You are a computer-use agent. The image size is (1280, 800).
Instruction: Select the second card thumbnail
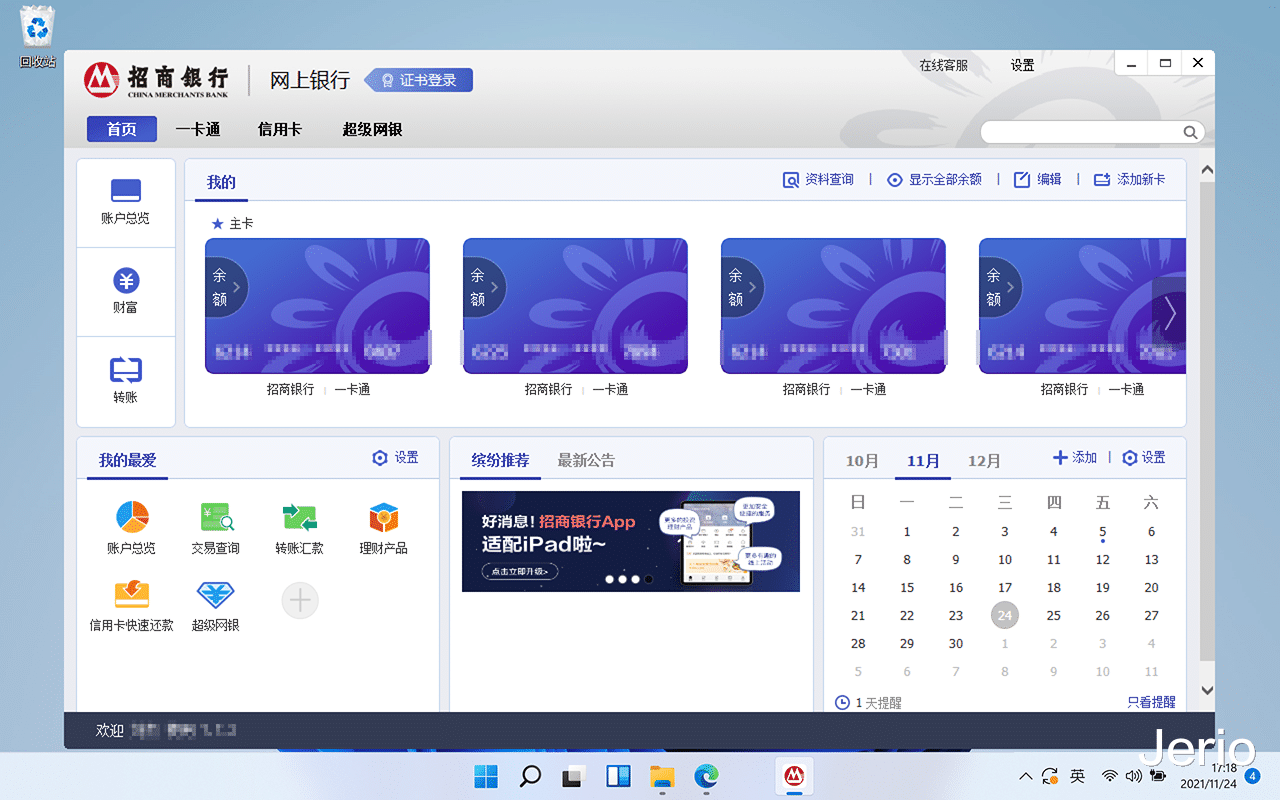(575, 306)
